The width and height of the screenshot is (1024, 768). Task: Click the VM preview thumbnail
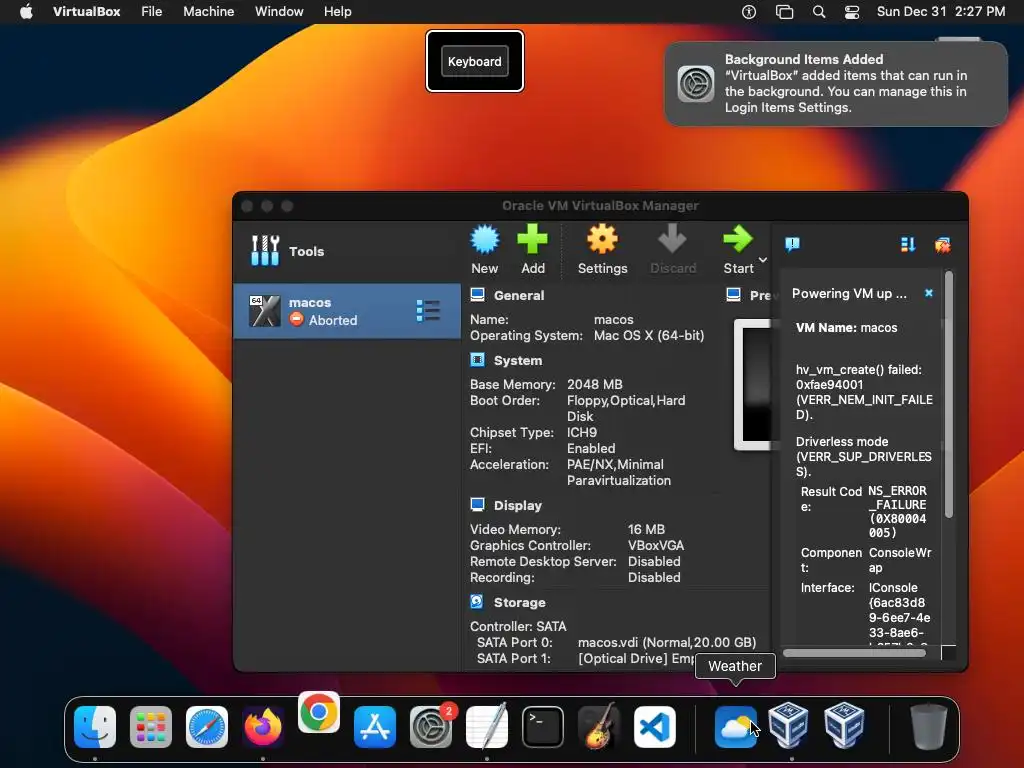click(753, 385)
